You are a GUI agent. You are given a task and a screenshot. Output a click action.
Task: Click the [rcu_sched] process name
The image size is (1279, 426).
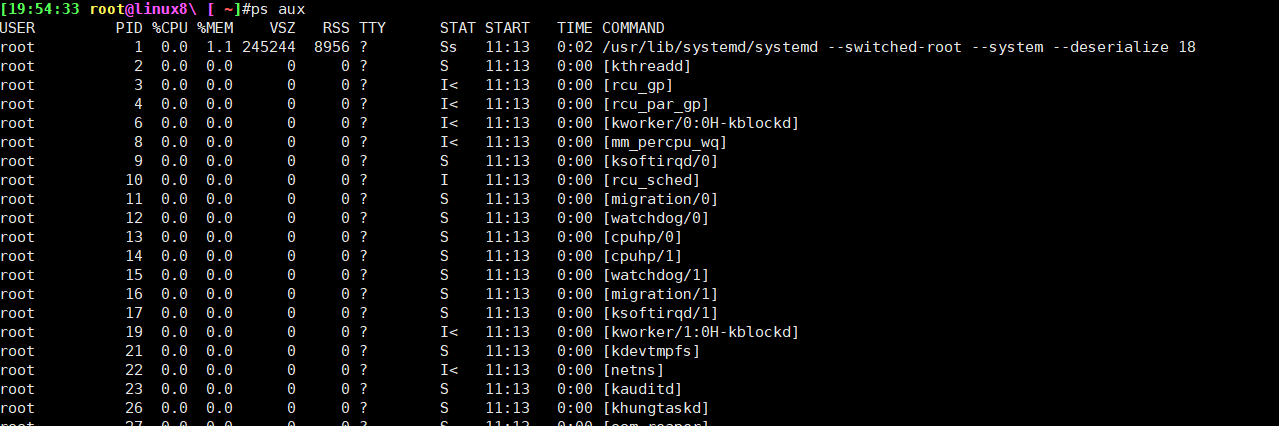pyautogui.click(x=651, y=180)
